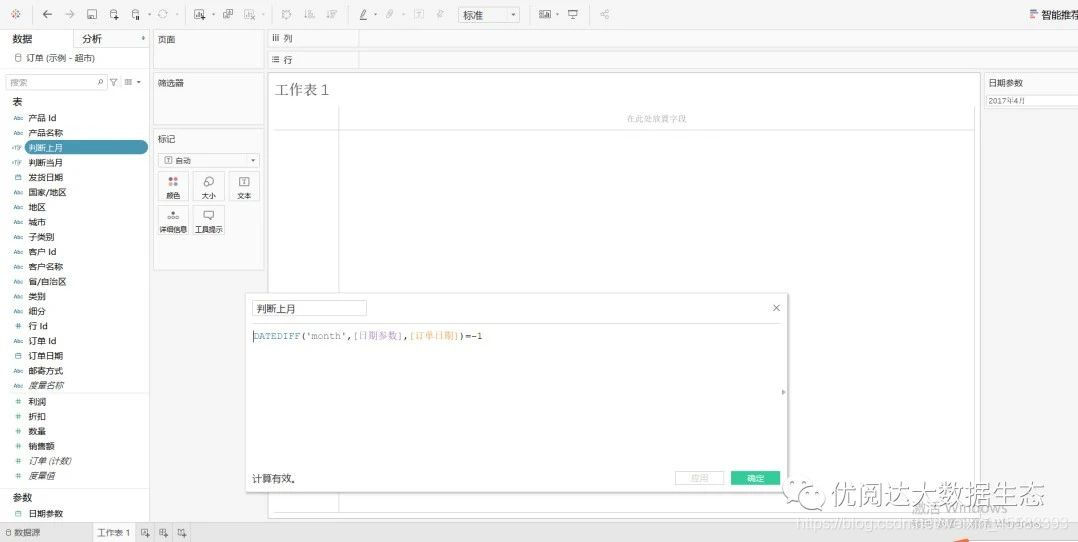Click the save workbook icon
The image size is (1078, 542).
pos(92,14)
